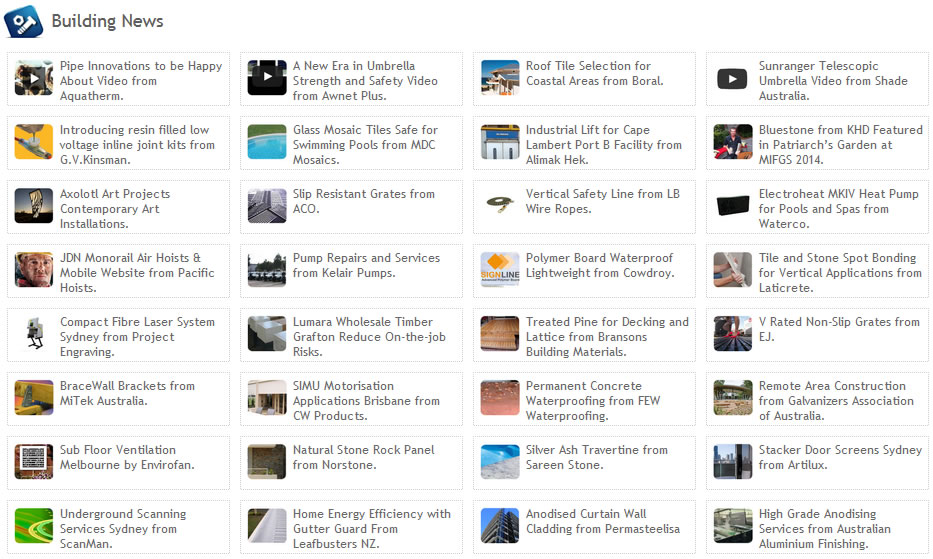
Task: Open Vertical Safety Line from LB Wire Ropes
Action: 603,201
